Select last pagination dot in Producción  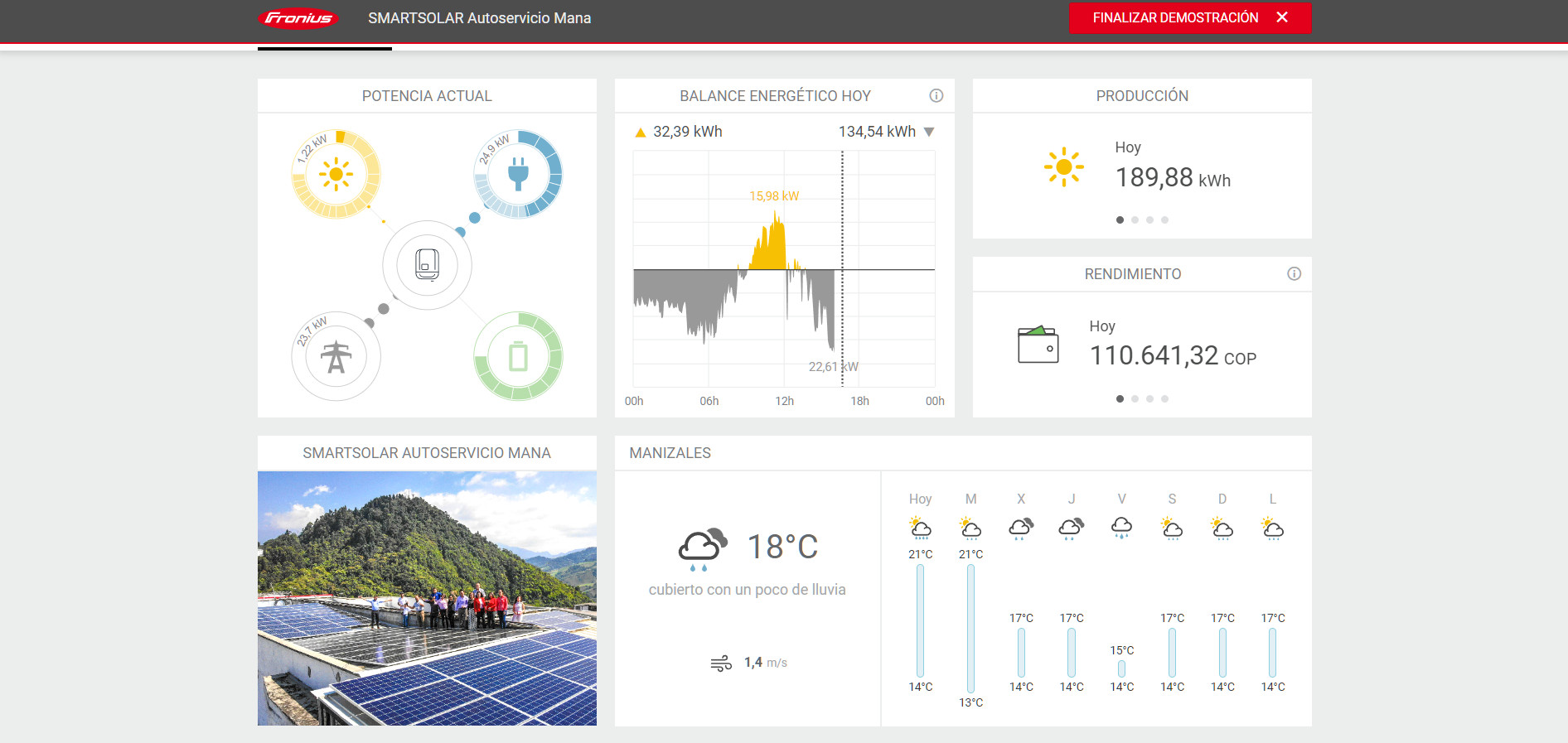[1164, 220]
